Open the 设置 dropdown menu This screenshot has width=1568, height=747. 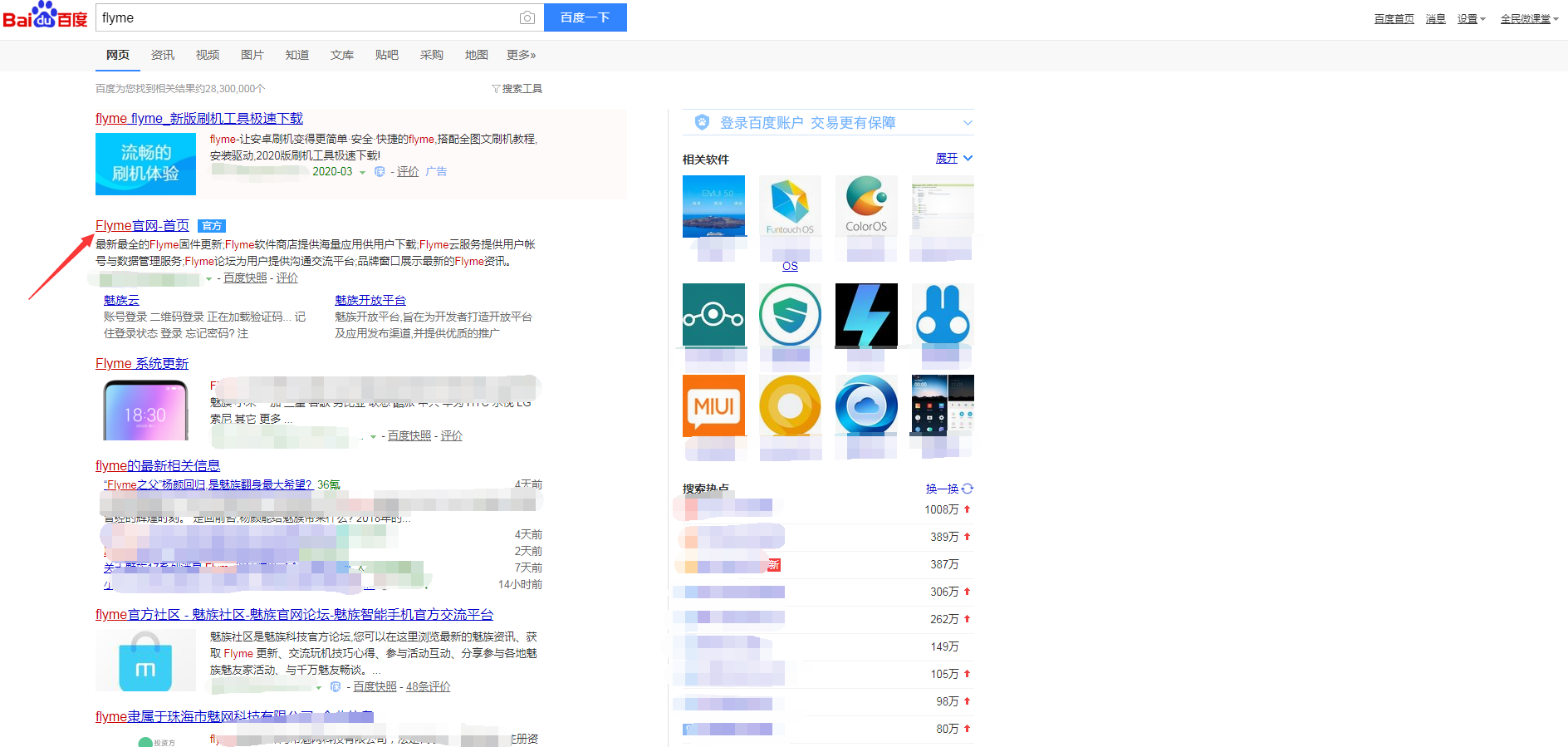(x=1471, y=19)
